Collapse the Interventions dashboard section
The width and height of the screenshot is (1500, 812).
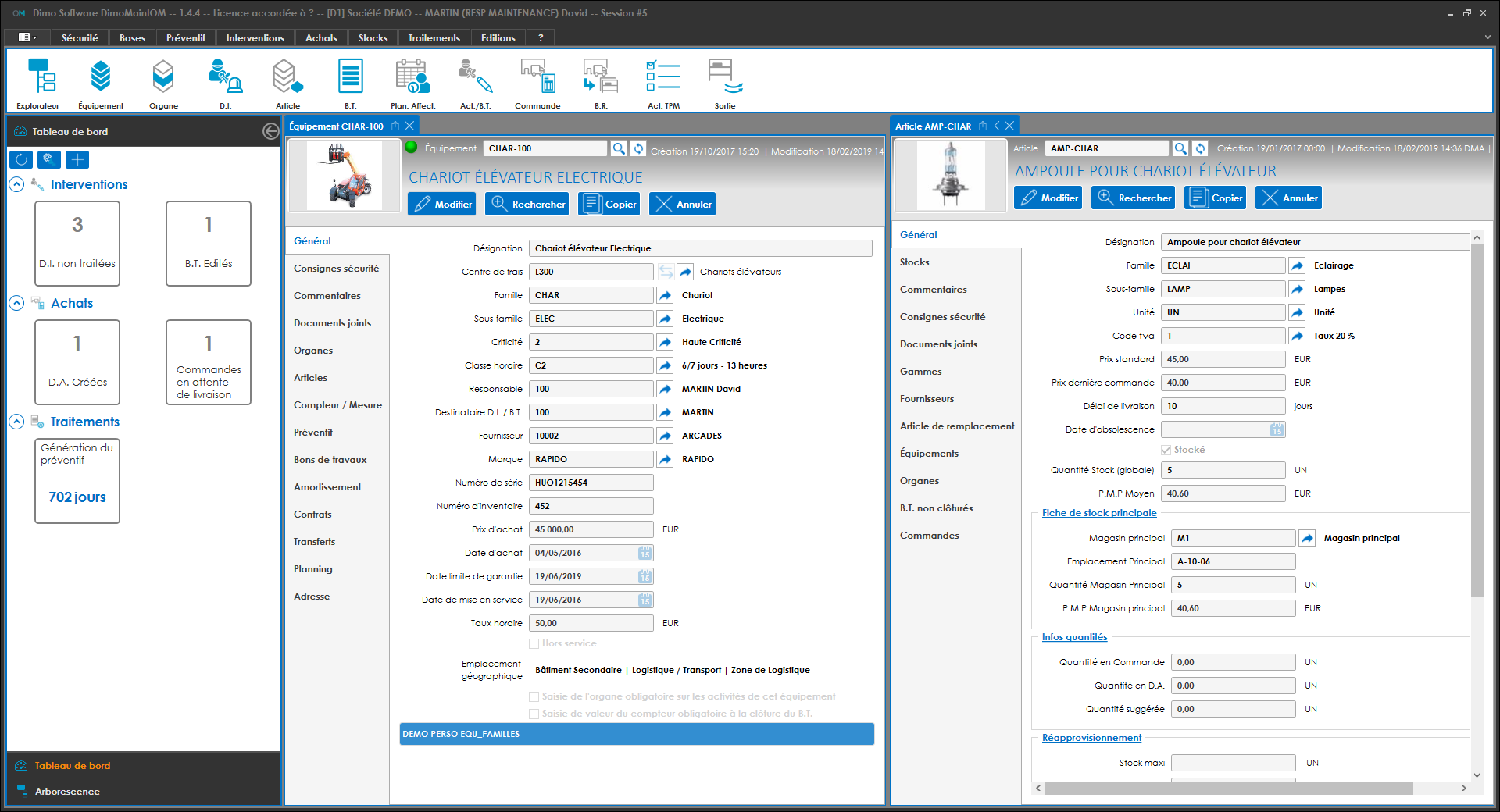[x=16, y=185]
